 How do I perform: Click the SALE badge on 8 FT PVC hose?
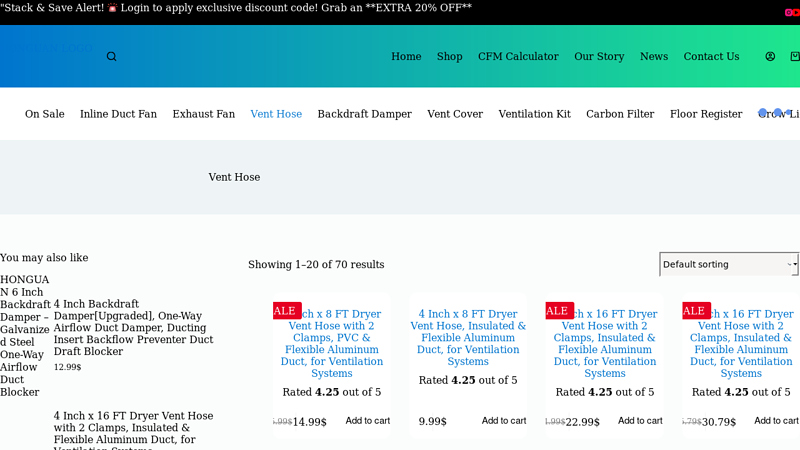click(286, 311)
